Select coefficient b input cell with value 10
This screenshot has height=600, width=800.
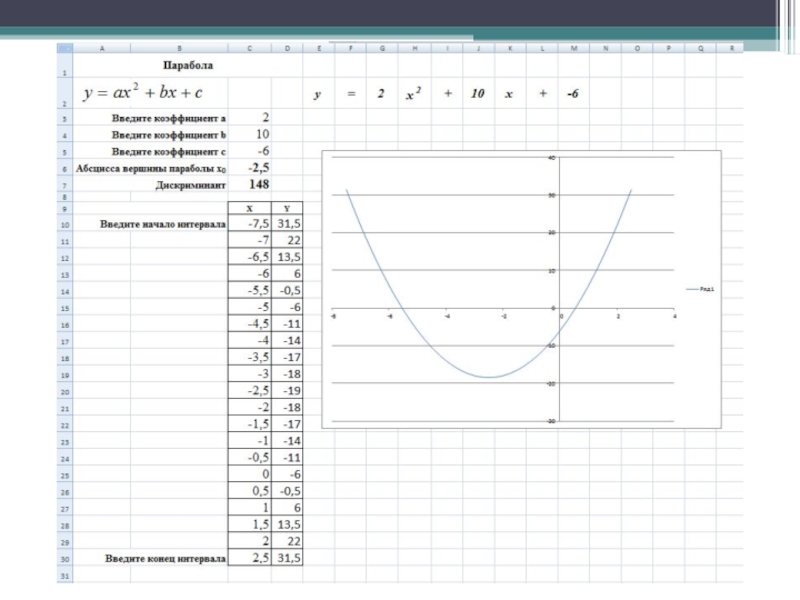point(249,134)
